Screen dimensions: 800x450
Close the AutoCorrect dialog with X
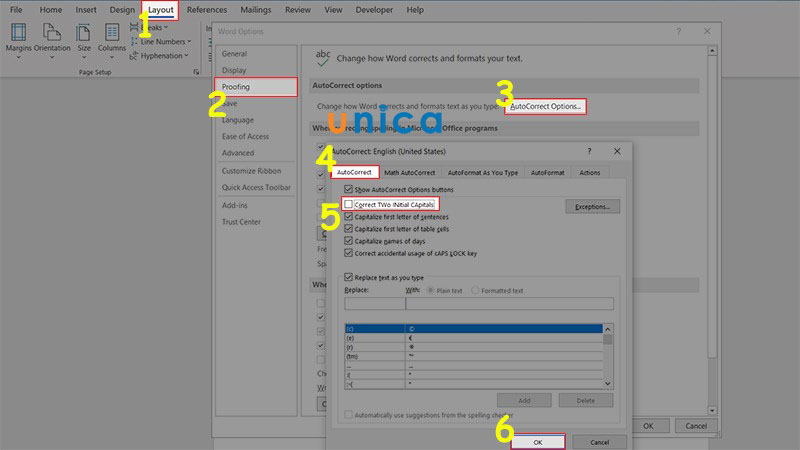[x=616, y=151]
